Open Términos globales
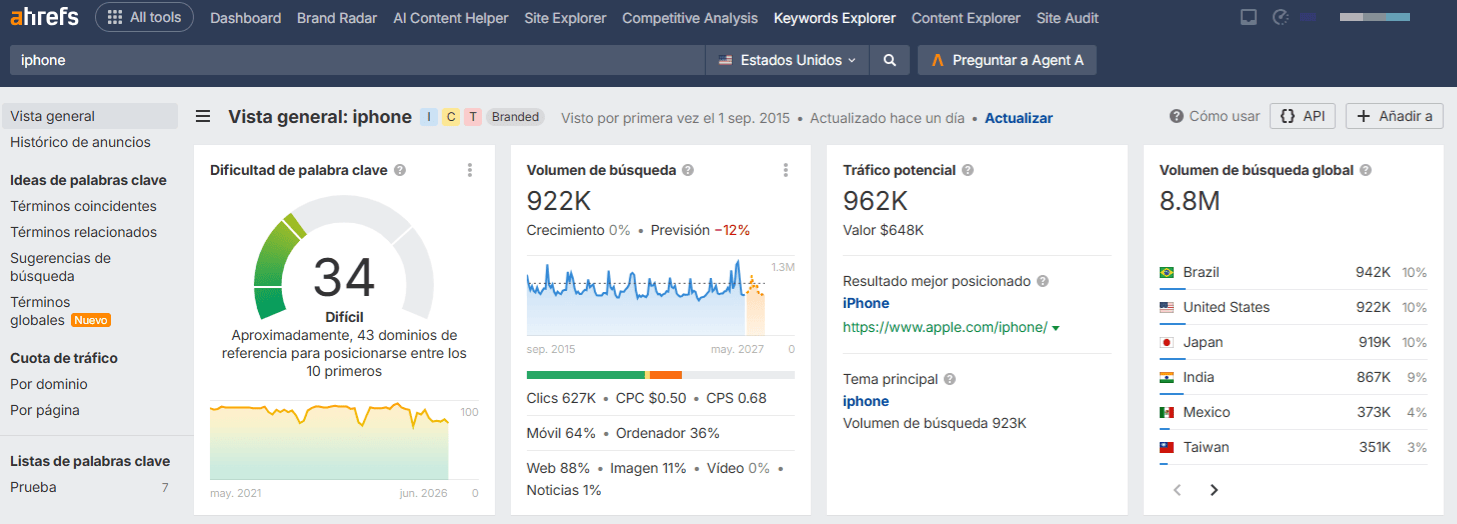Screen dimensions: 1457x524 point(40,311)
